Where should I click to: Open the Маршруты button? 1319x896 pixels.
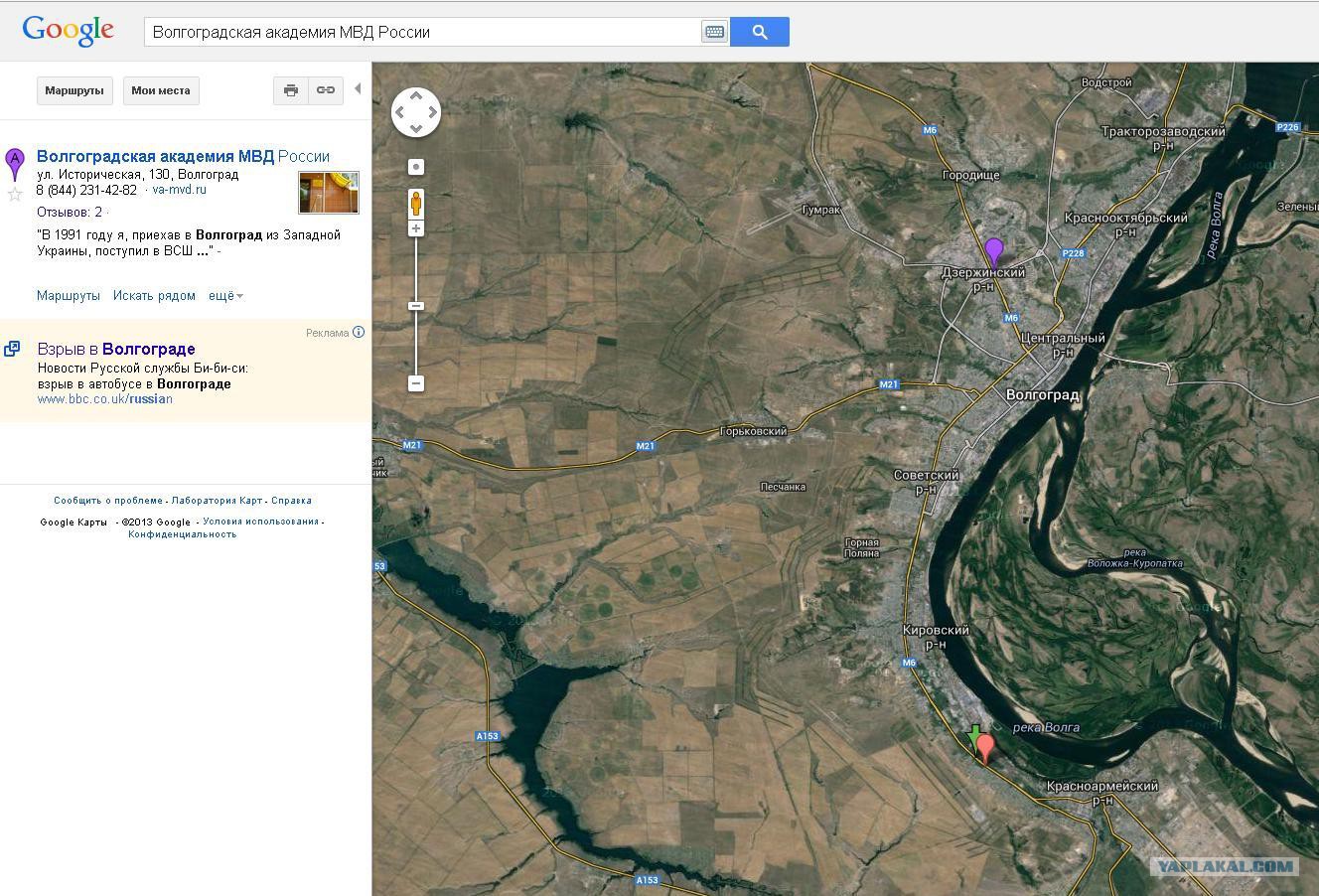(74, 90)
